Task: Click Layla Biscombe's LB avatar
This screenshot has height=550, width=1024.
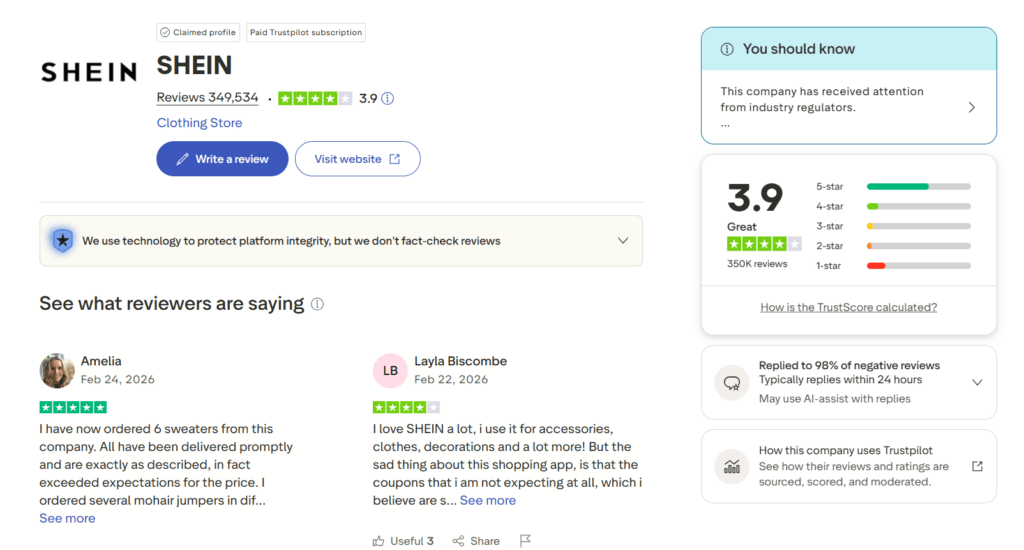Action: pos(390,370)
